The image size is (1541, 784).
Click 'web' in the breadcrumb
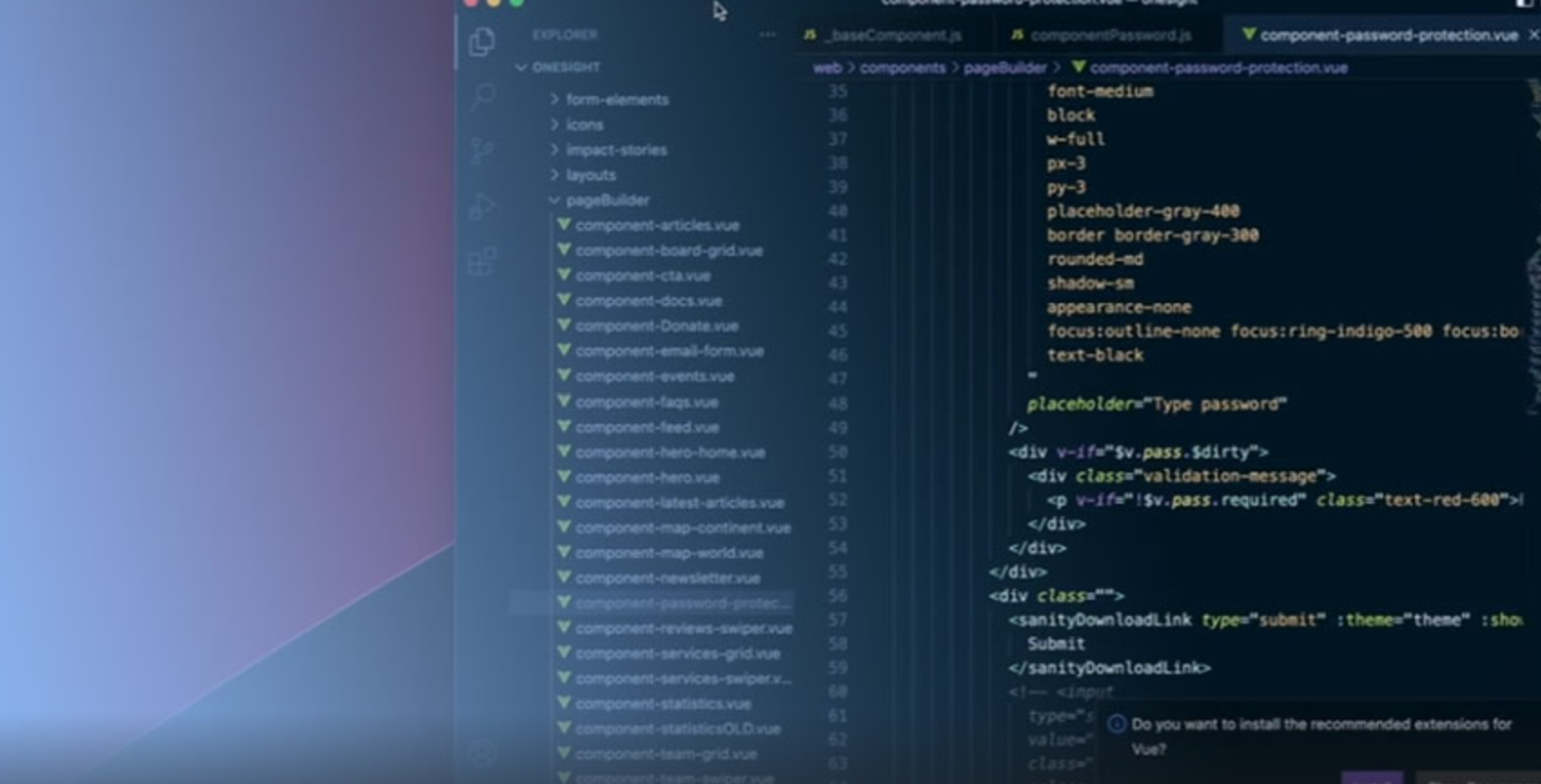pyautogui.click(x=827, y=67)
